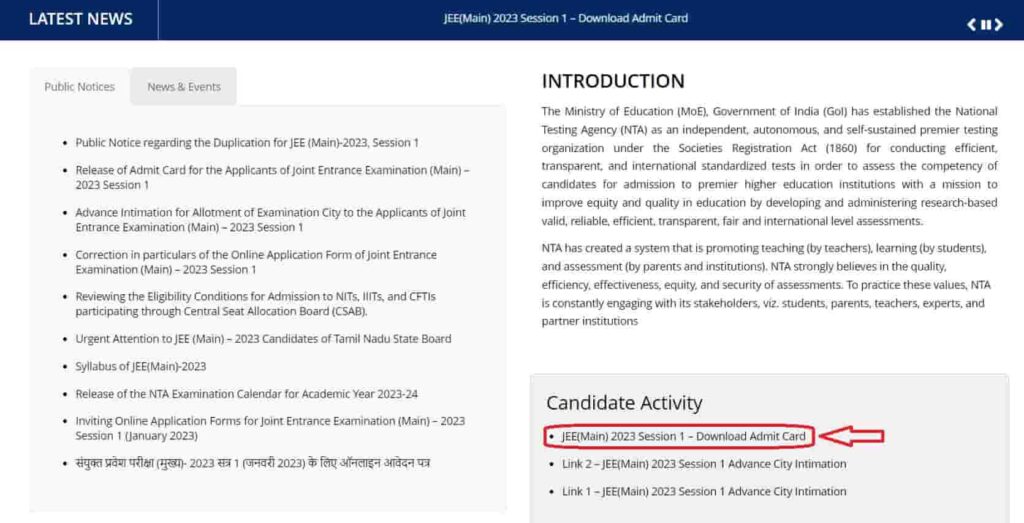Pause the news ticker

pos(985,25)
